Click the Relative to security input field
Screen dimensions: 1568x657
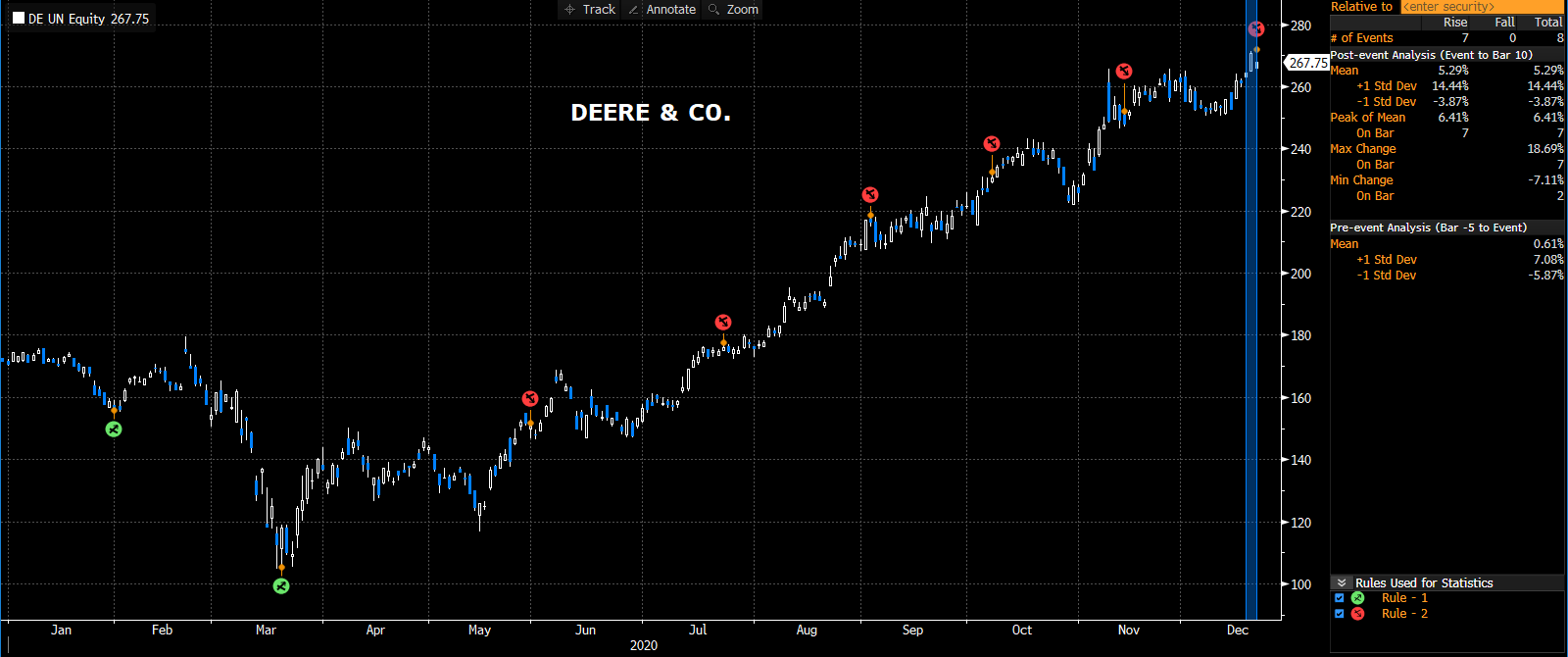pos(1482,7)
